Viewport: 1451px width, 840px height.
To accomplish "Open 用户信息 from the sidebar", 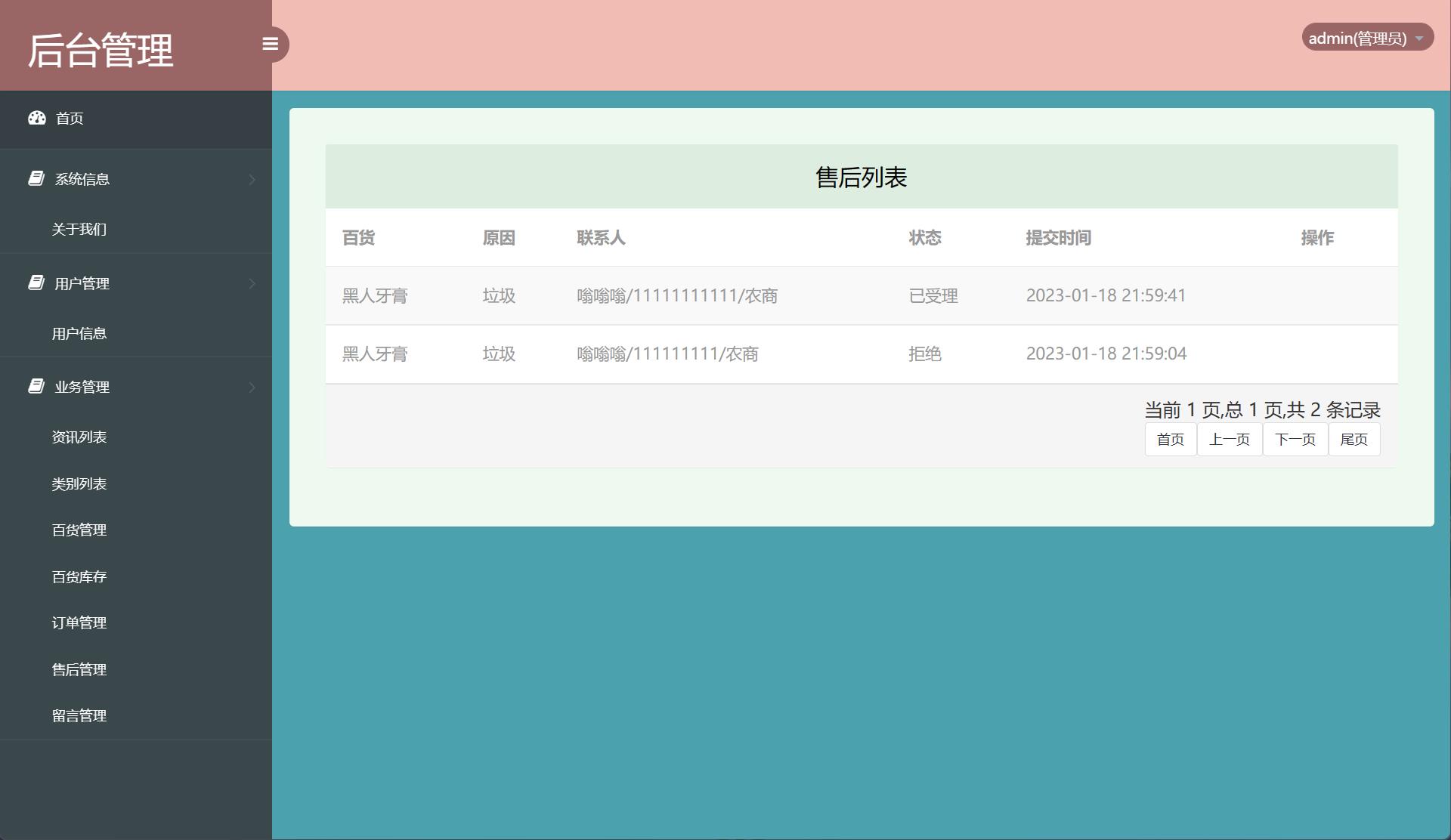I will pos(79,333).
